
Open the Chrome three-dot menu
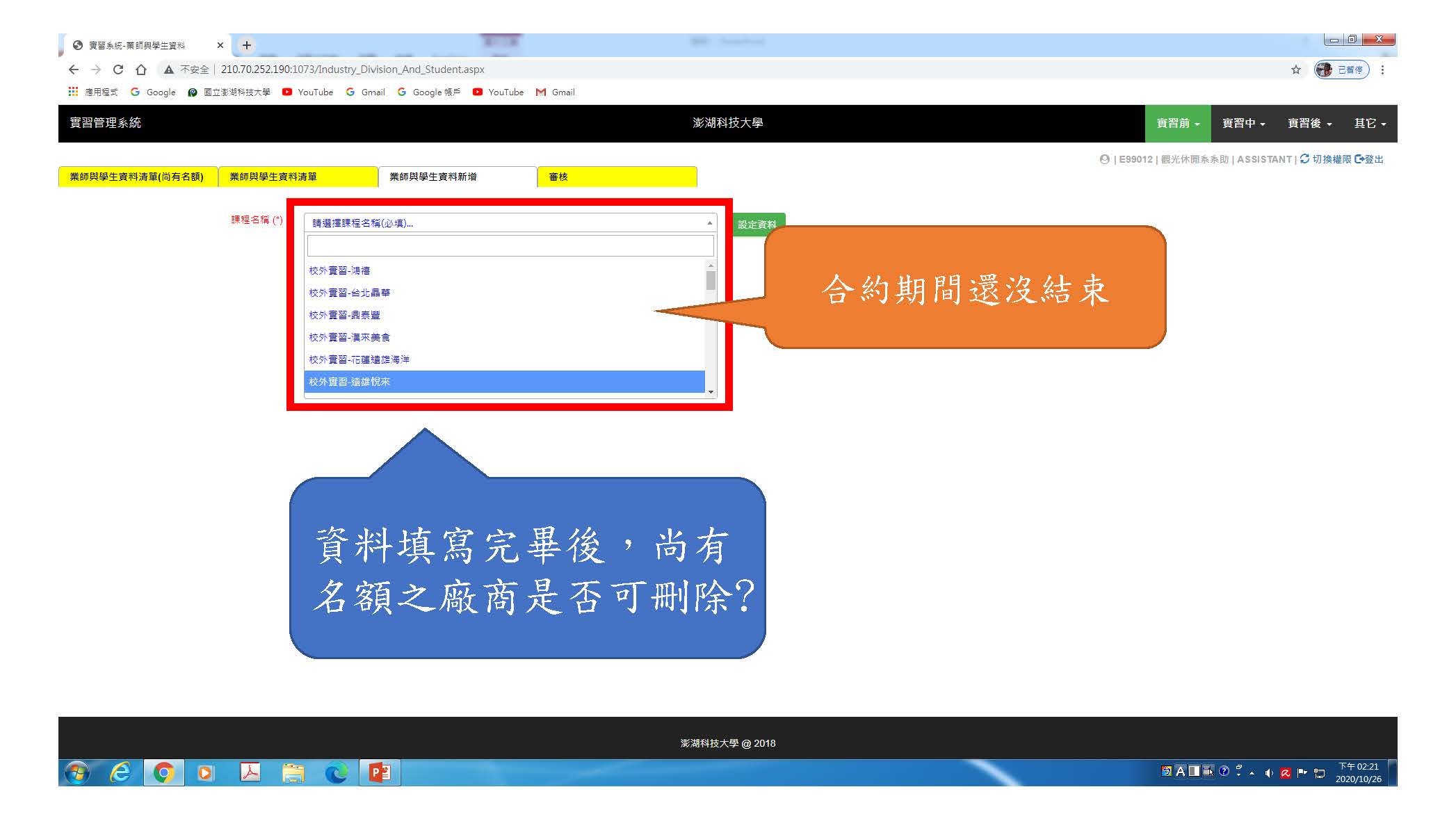coord(1382,70)
